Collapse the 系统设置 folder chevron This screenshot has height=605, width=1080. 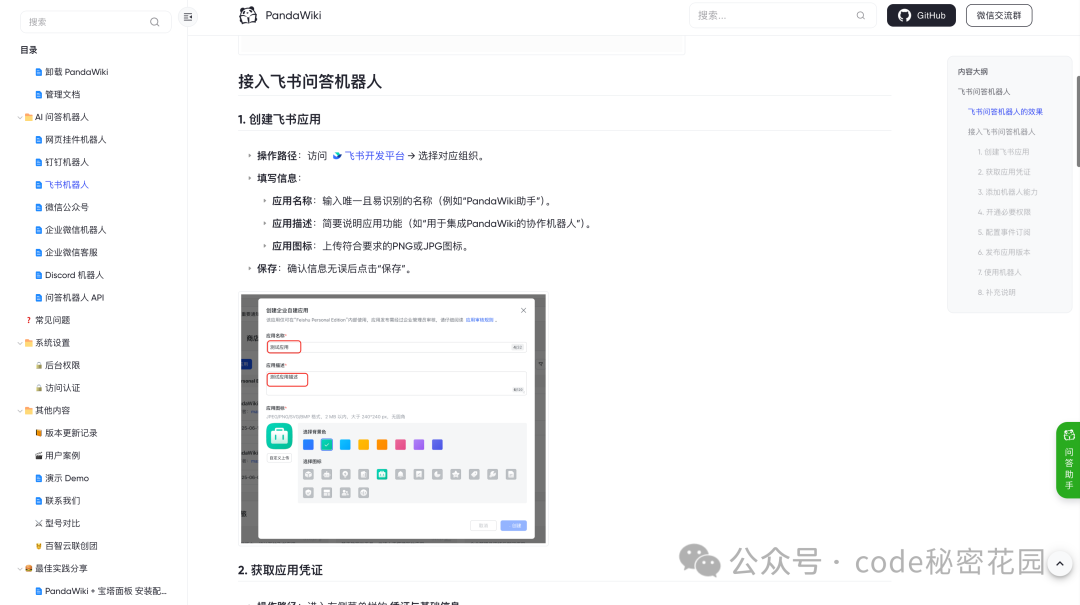coord(20,343)
